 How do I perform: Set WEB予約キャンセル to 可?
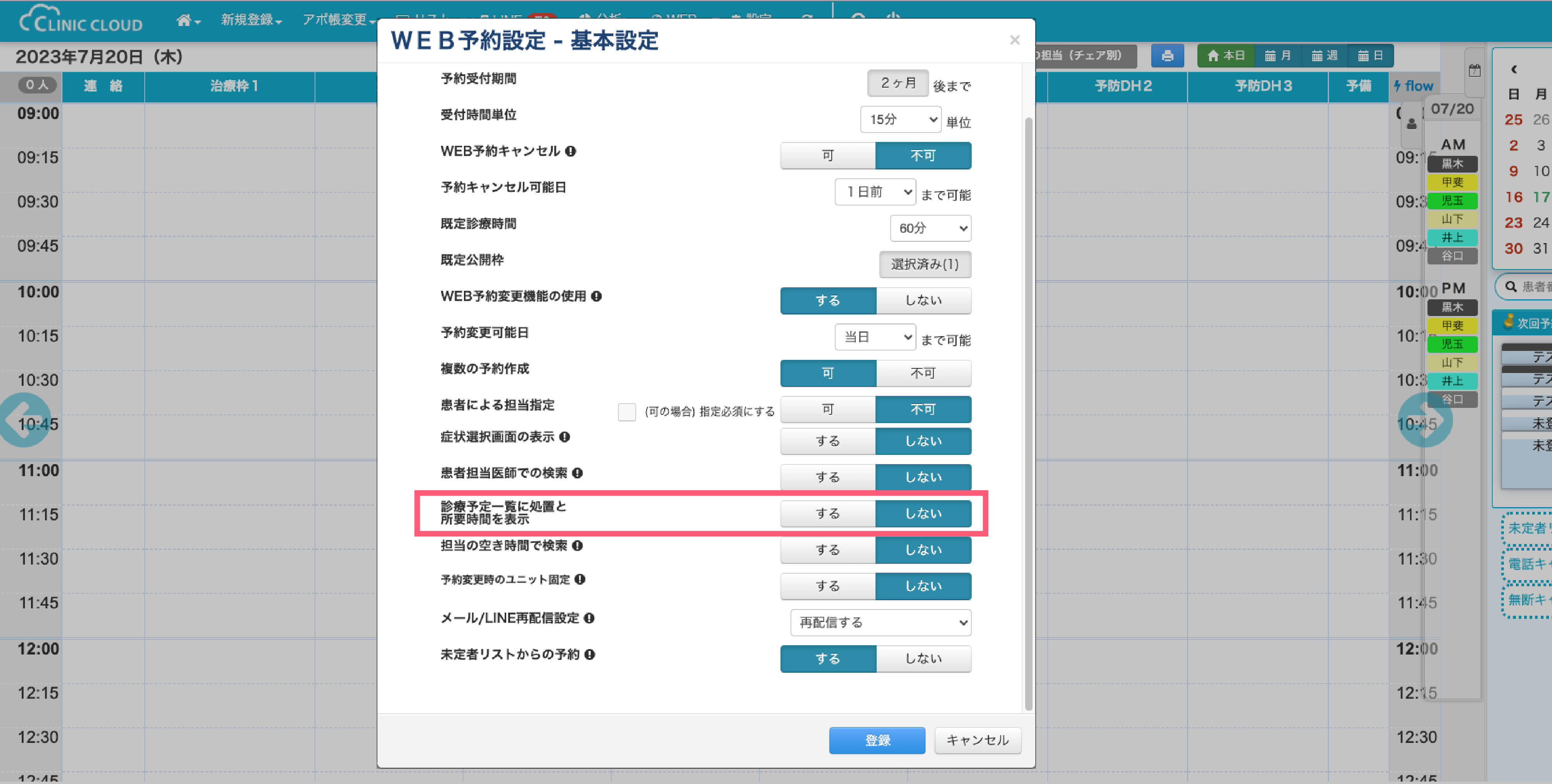click(827, 156)
